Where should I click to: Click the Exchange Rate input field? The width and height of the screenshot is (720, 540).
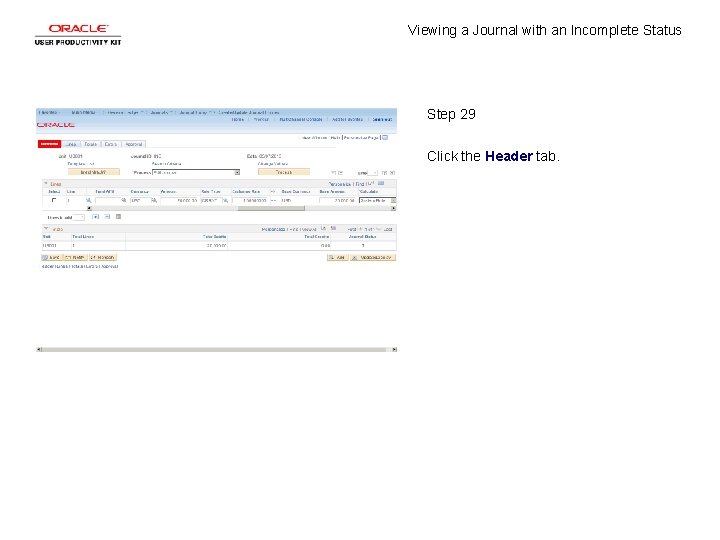click(250, 201)
